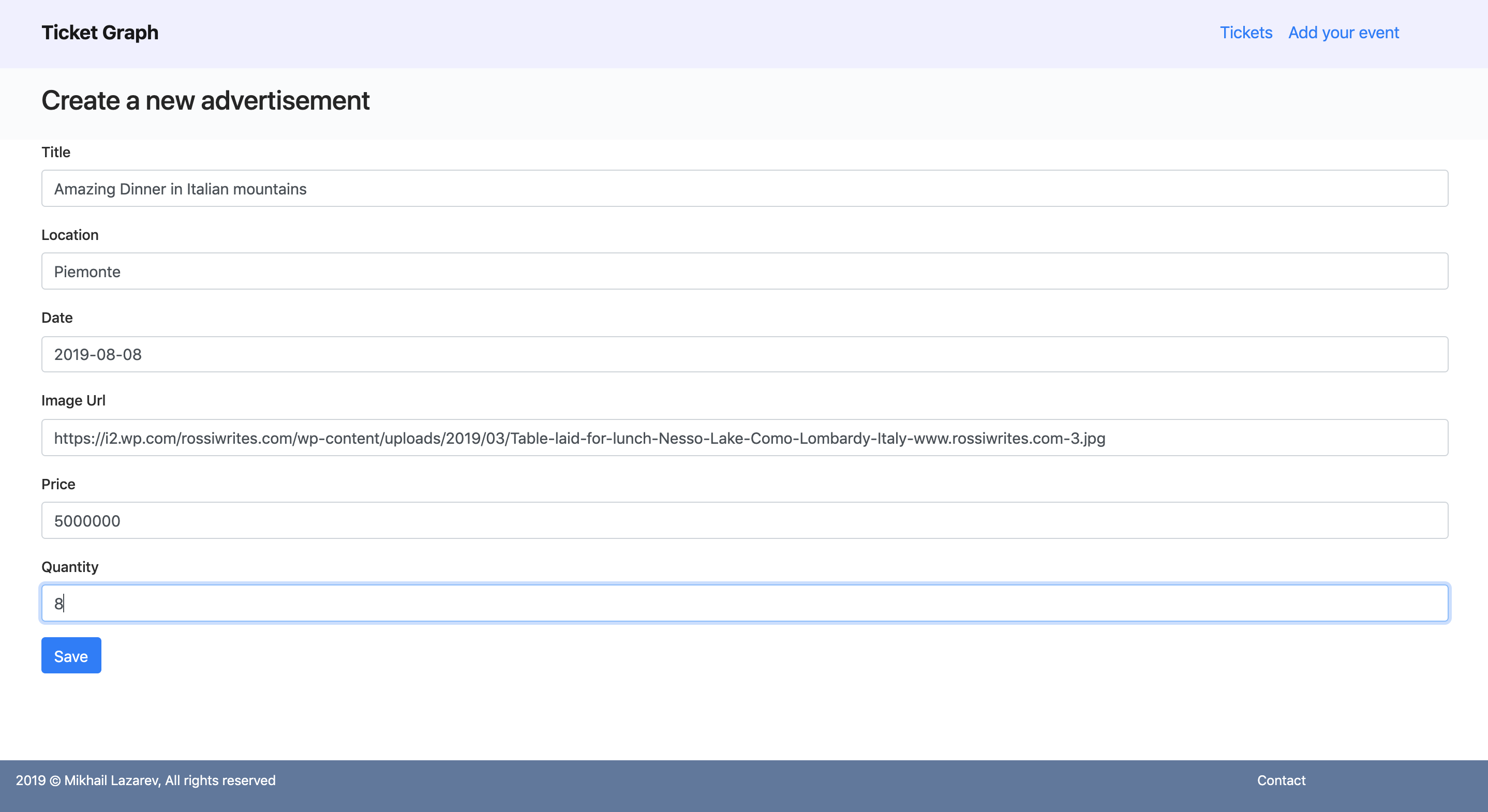Go to Add your event page

[x=1343, y=33]
